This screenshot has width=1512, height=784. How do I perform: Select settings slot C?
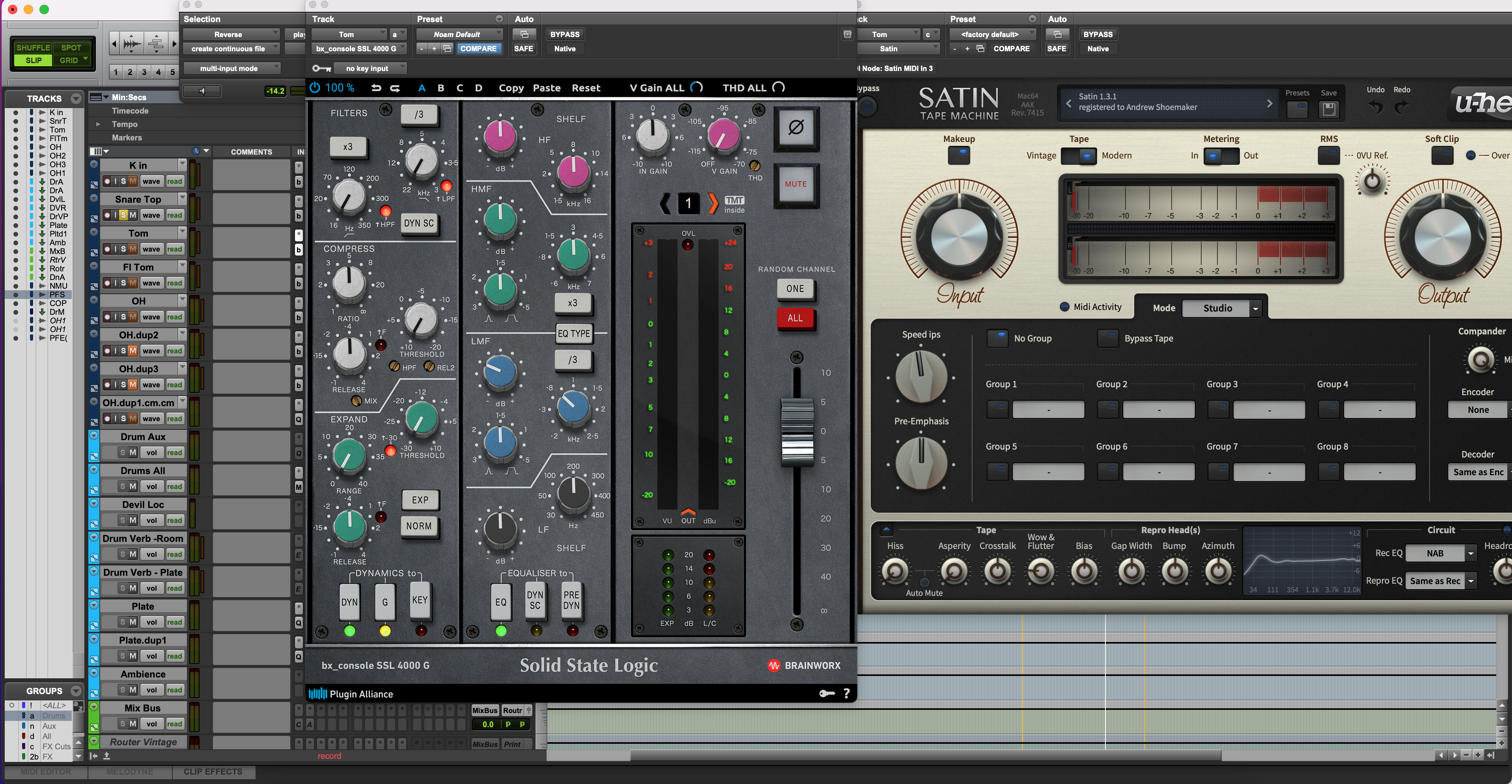pyautogui.click(x=459, y=88)
